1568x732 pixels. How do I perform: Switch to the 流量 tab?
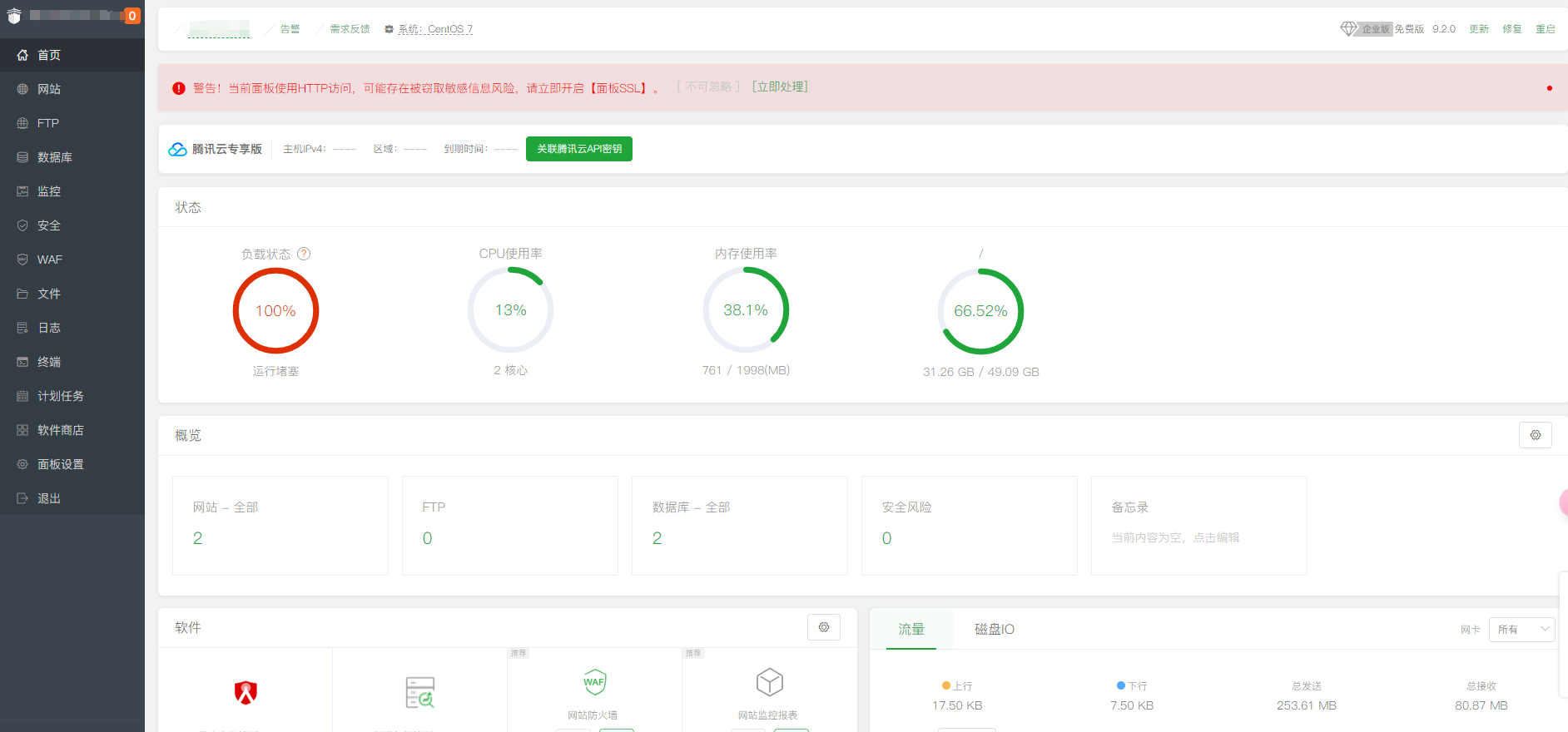click(911, 630)
